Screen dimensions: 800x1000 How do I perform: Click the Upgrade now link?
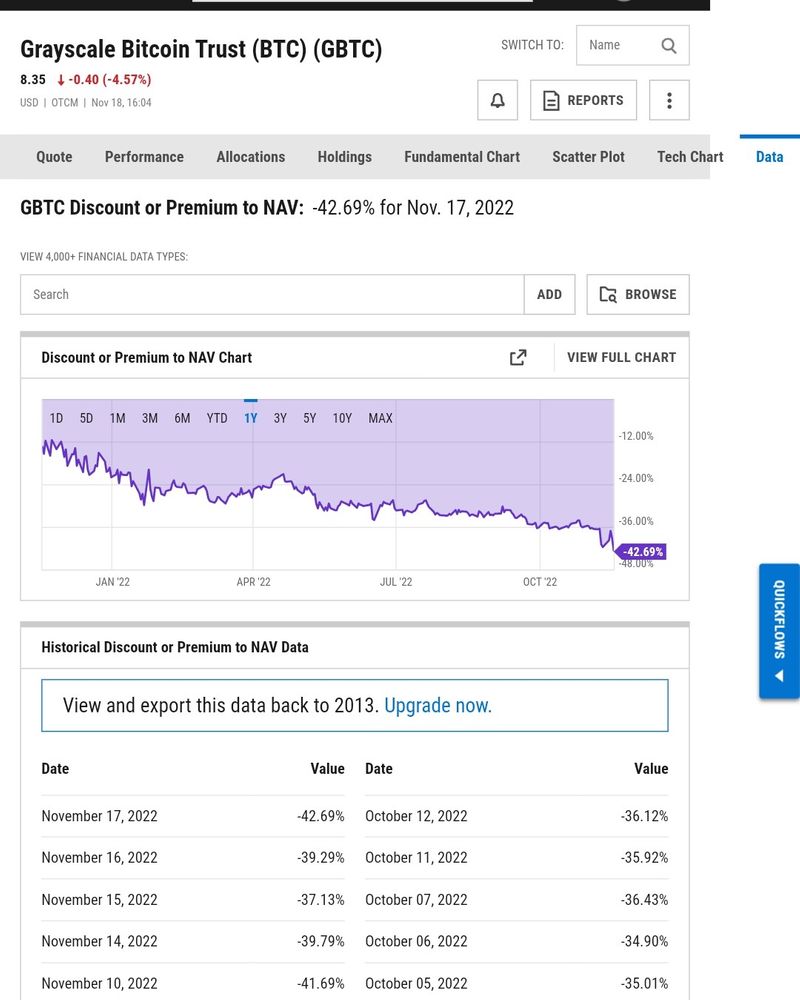438,705
